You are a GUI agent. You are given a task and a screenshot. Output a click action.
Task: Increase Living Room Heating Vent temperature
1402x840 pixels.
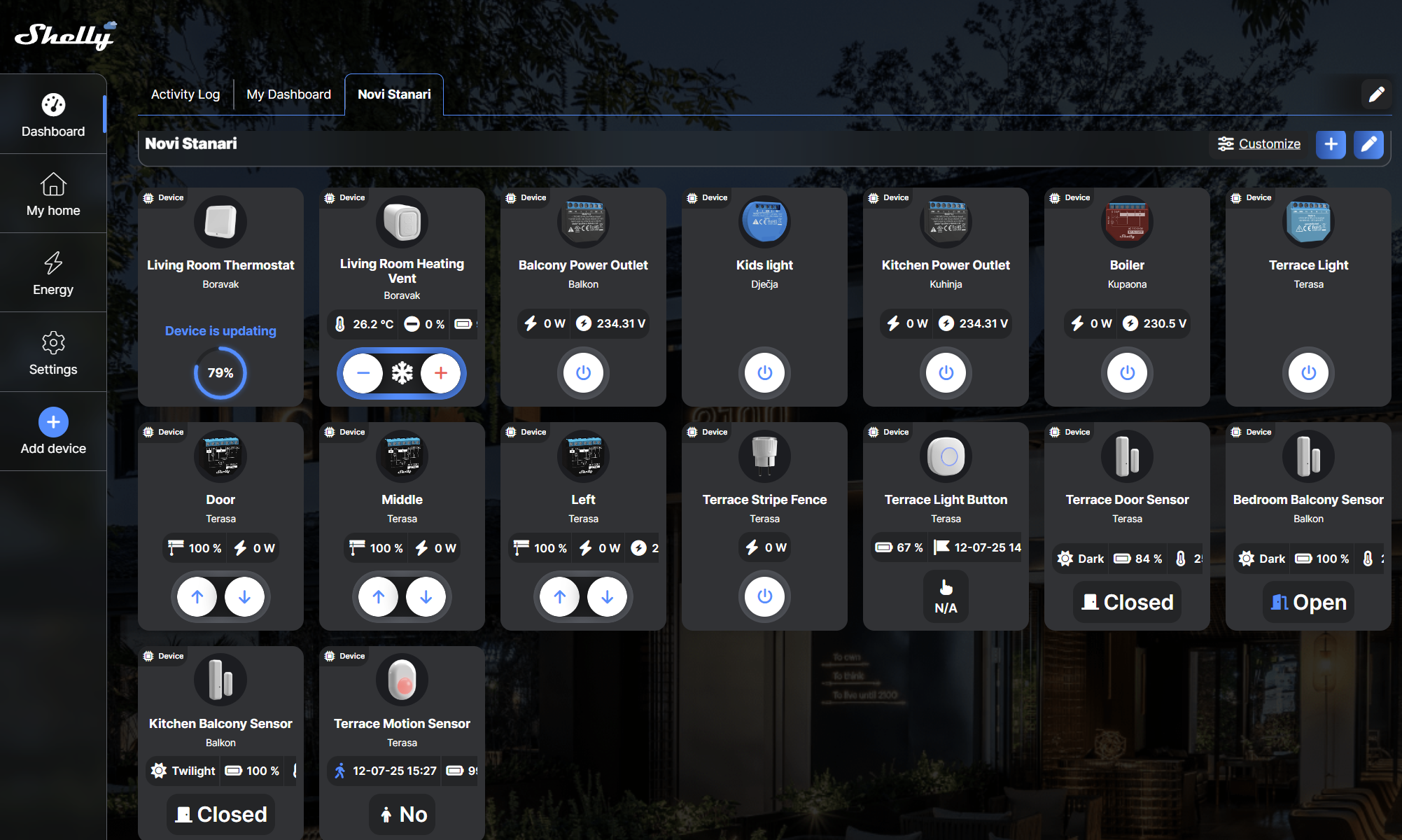tap(440, 373)
